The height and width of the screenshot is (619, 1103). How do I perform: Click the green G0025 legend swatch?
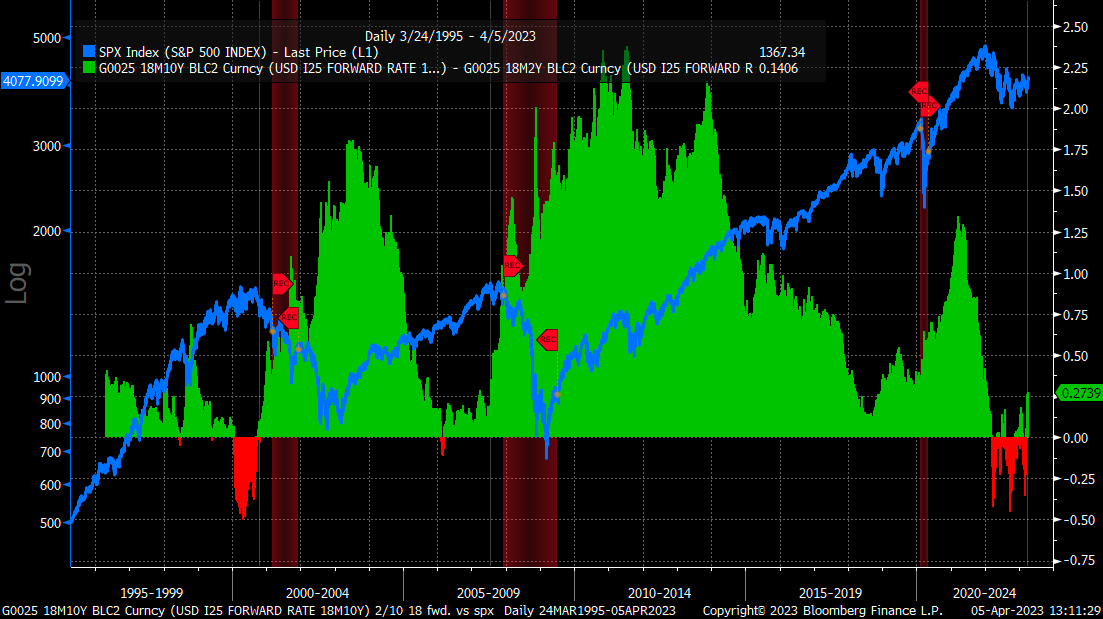tap(87, 68)
